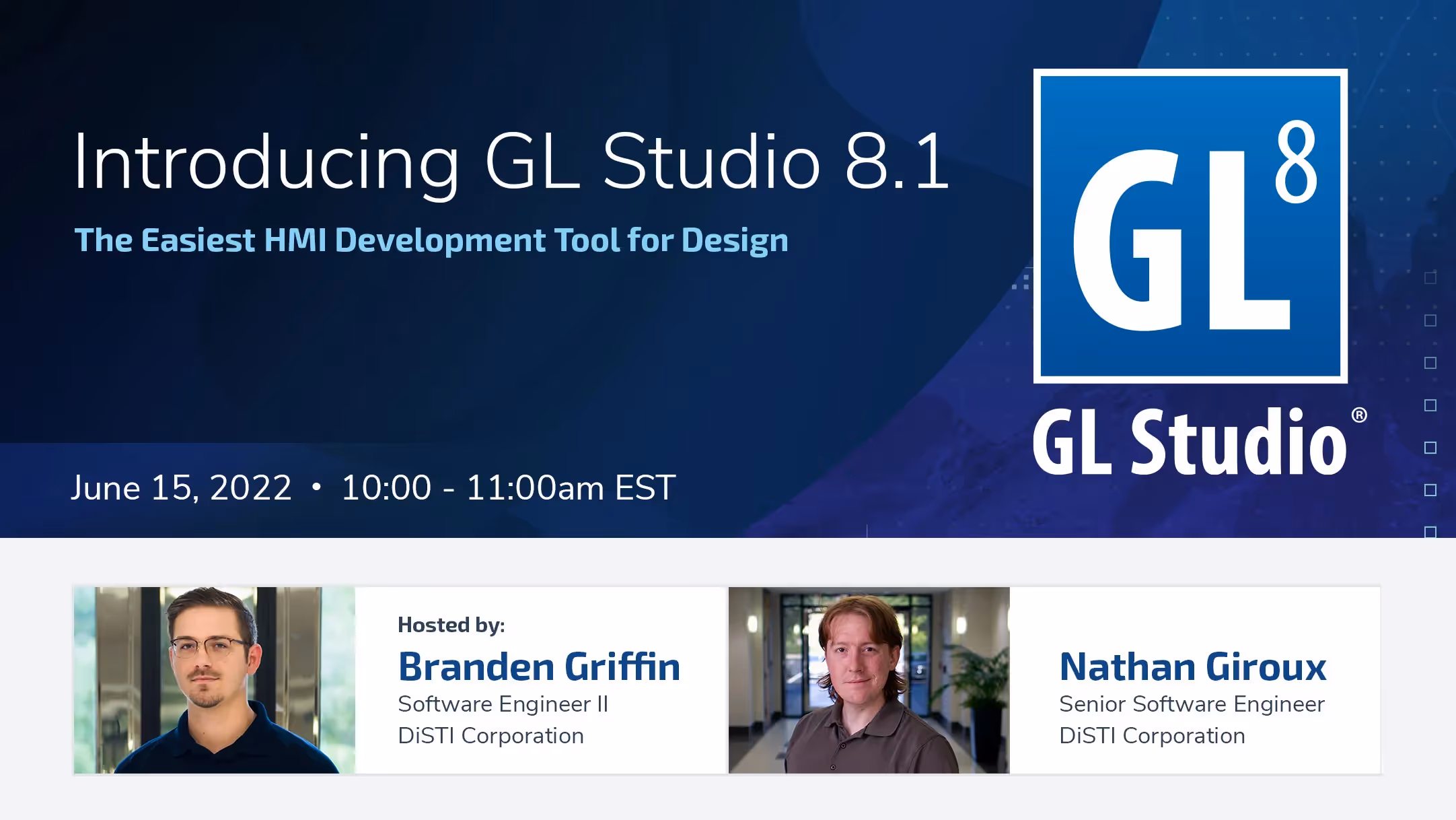Screen dimensions: 1456x820
Task: Click the GL 8 square logo
Action: [x=1190, y=226]
